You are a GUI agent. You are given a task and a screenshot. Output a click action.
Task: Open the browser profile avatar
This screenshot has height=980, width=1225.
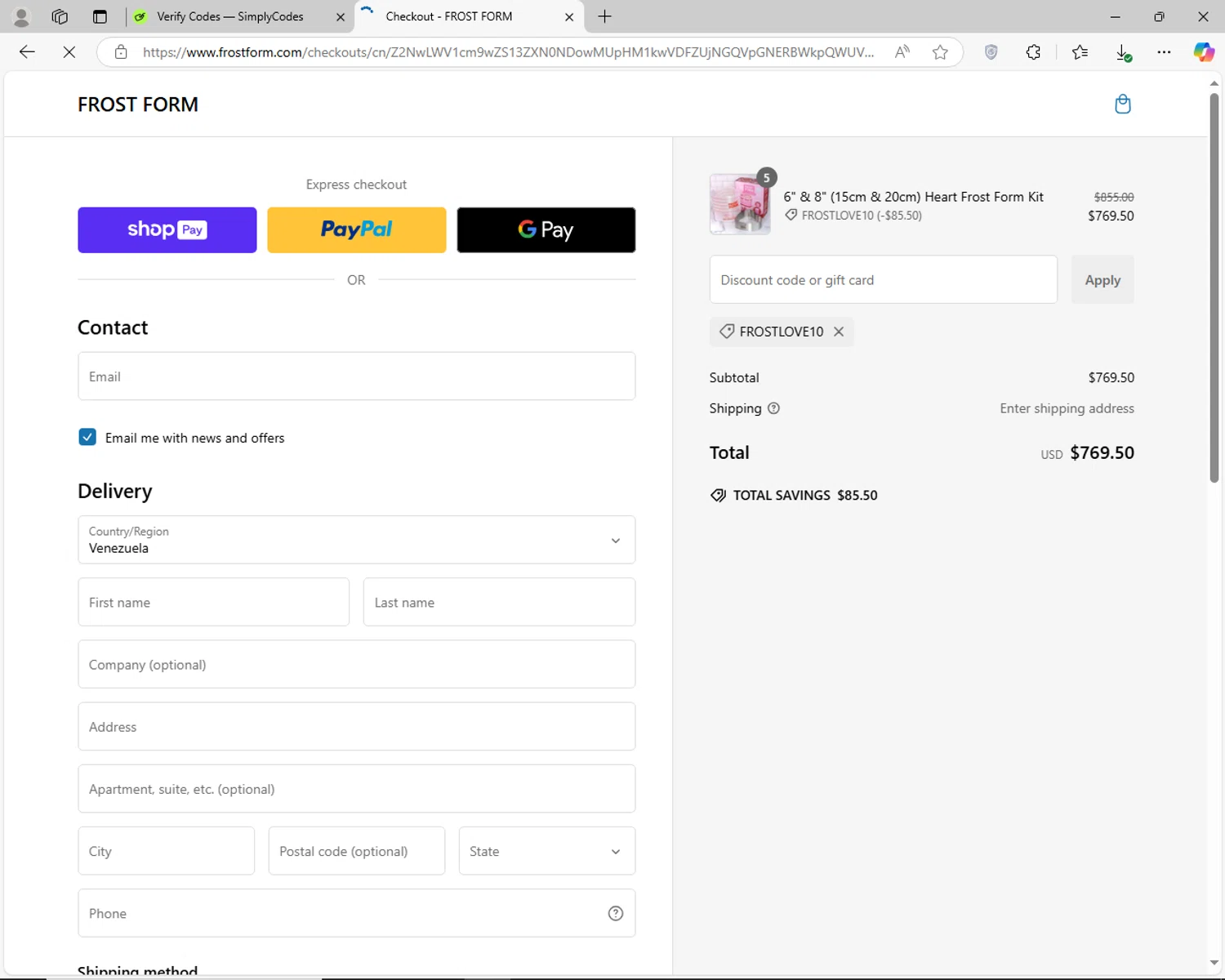click(x=21, y=16)
